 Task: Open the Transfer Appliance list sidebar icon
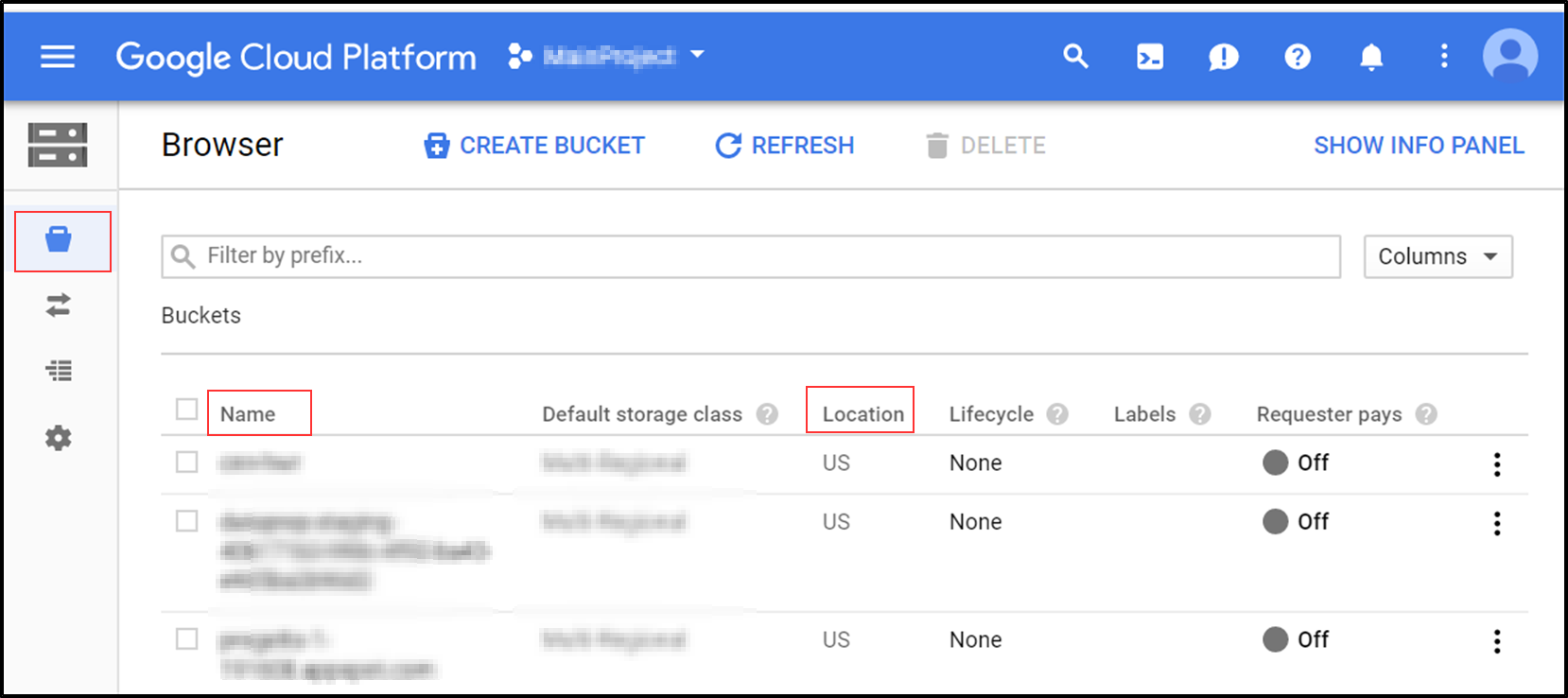59,370
